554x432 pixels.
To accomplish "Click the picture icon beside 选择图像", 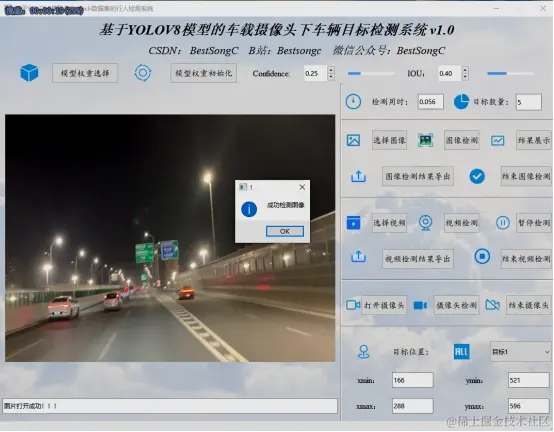I will tap(353, 140).
